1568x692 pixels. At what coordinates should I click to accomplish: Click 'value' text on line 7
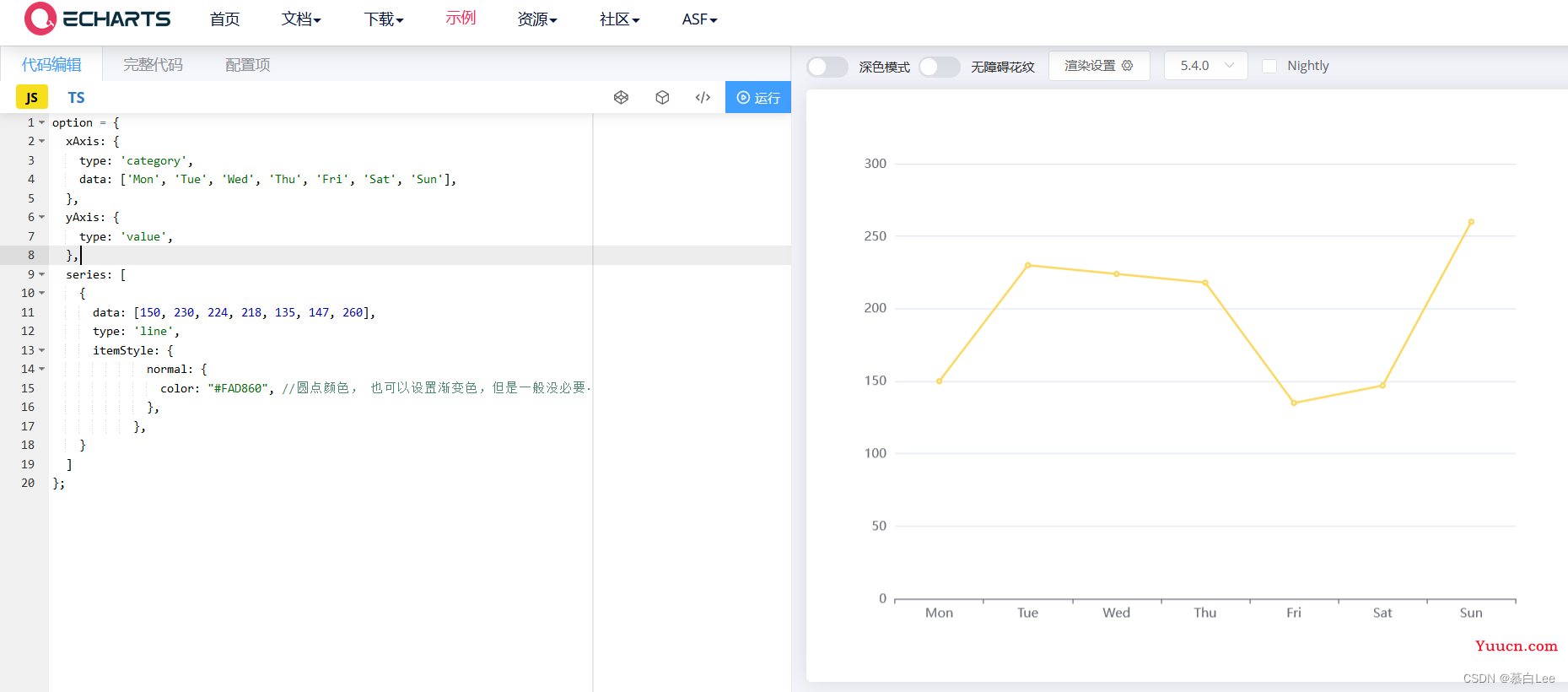(143, 236)
